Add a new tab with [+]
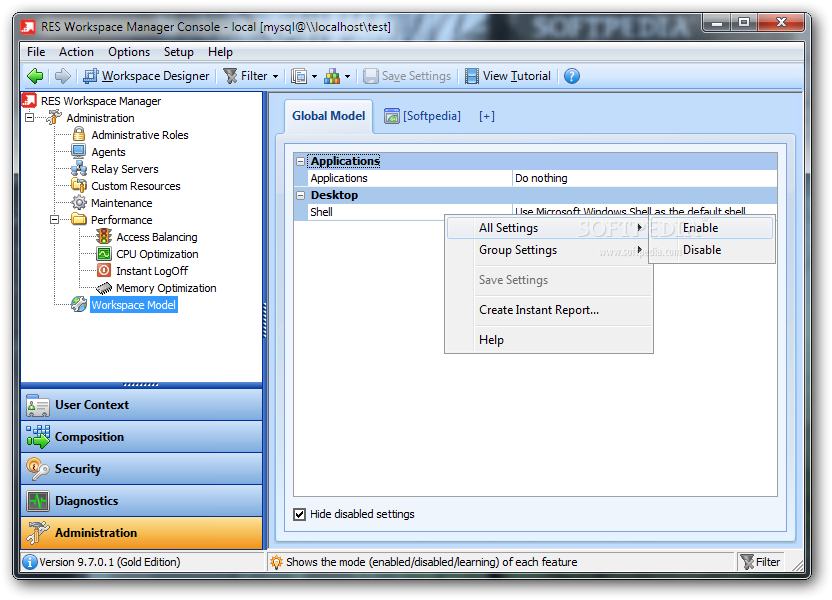The image size is (832, 600). pos(487,116)
